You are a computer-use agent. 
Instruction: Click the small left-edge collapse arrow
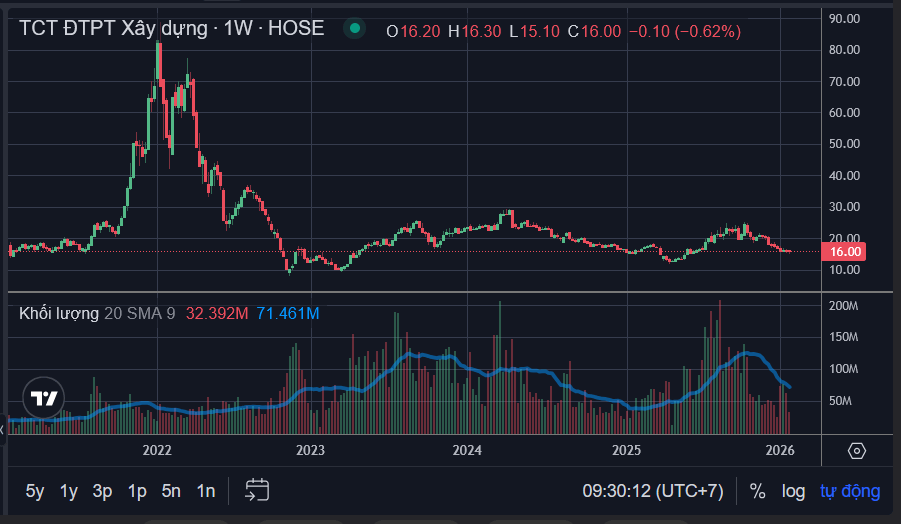(4, 428)
